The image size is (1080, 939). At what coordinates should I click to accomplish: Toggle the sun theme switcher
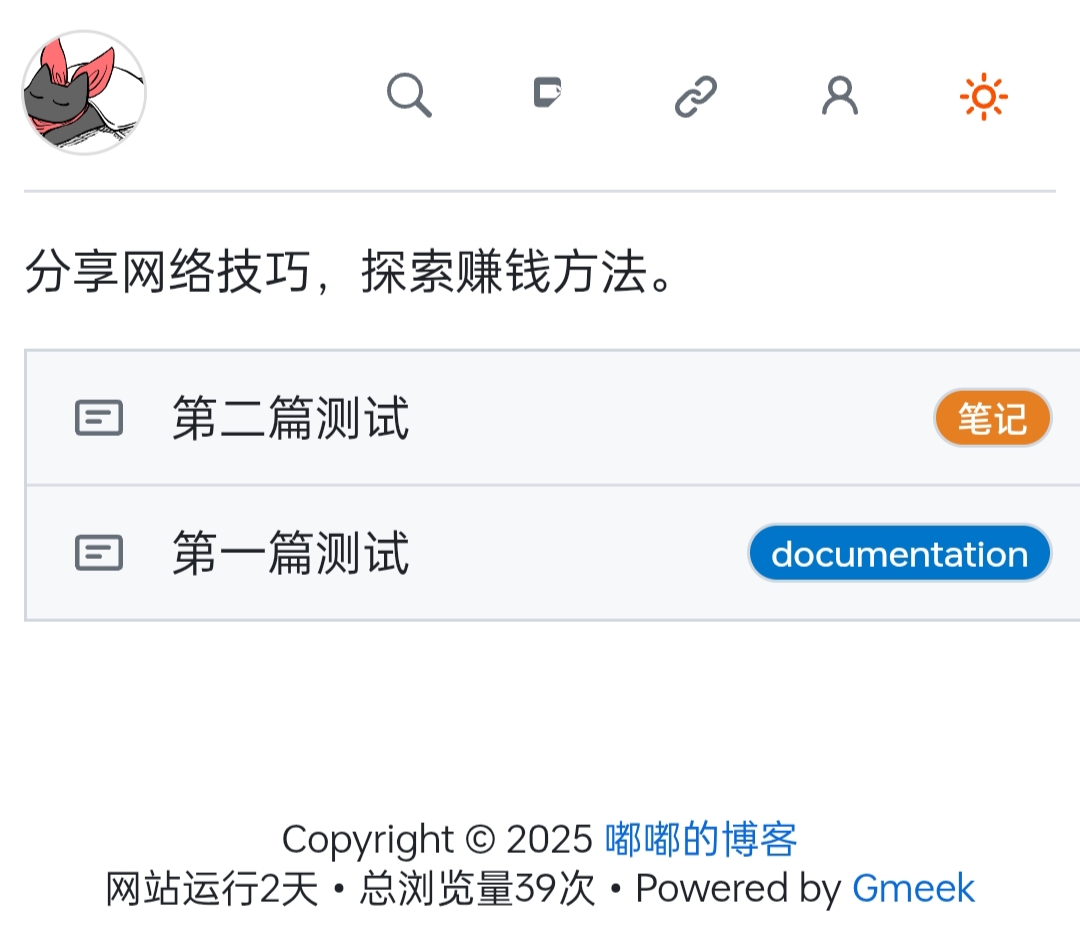click(984, 96)
